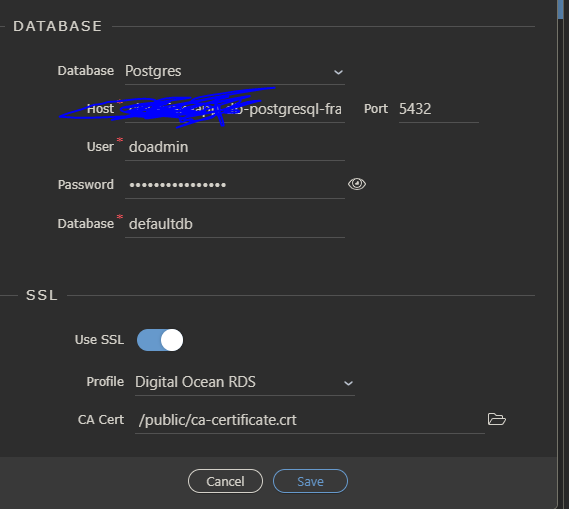Click the Profile label

pyautogui.click(x=105, y=382)
